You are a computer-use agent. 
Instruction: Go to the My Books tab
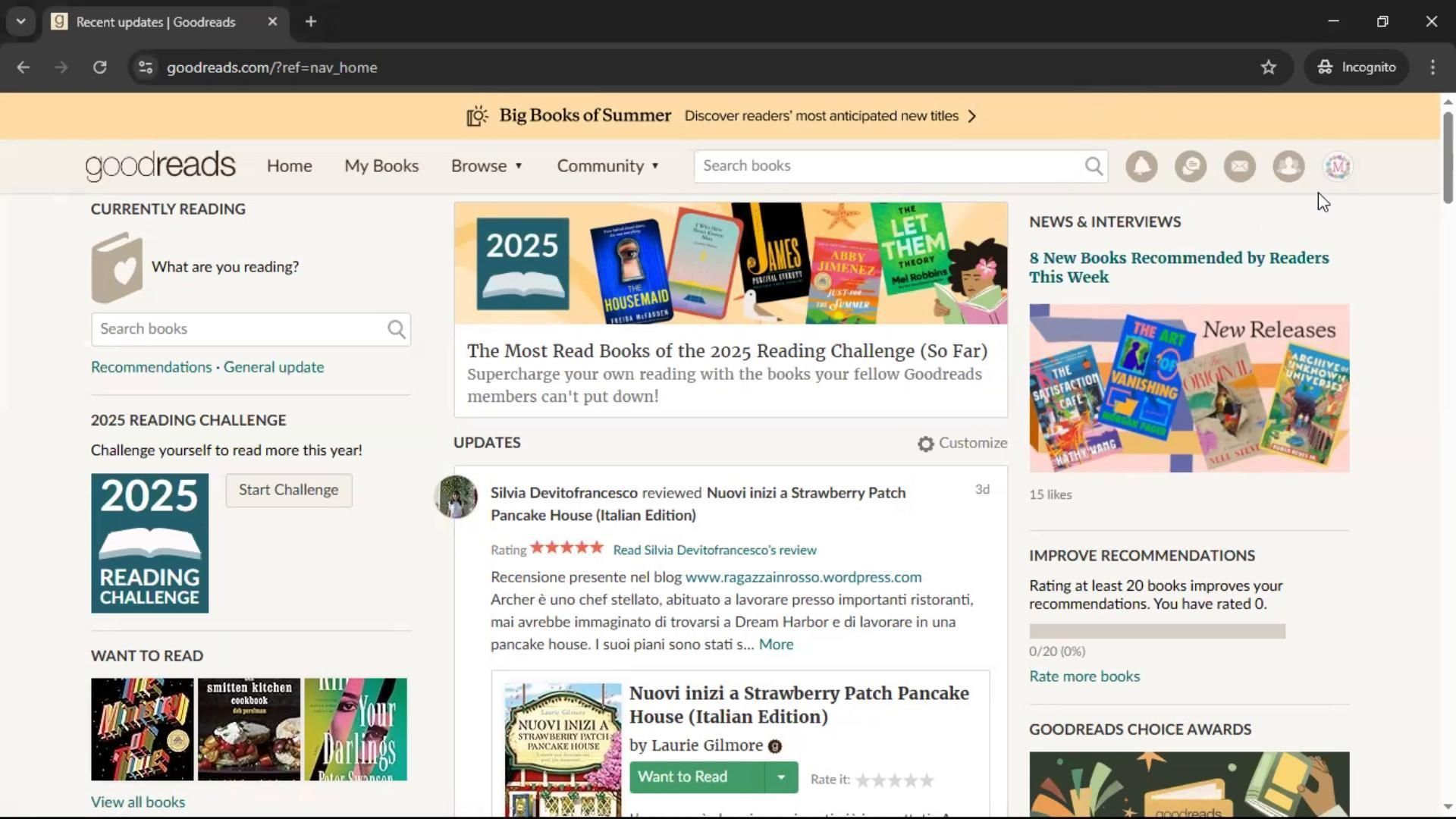pos(381,166)
